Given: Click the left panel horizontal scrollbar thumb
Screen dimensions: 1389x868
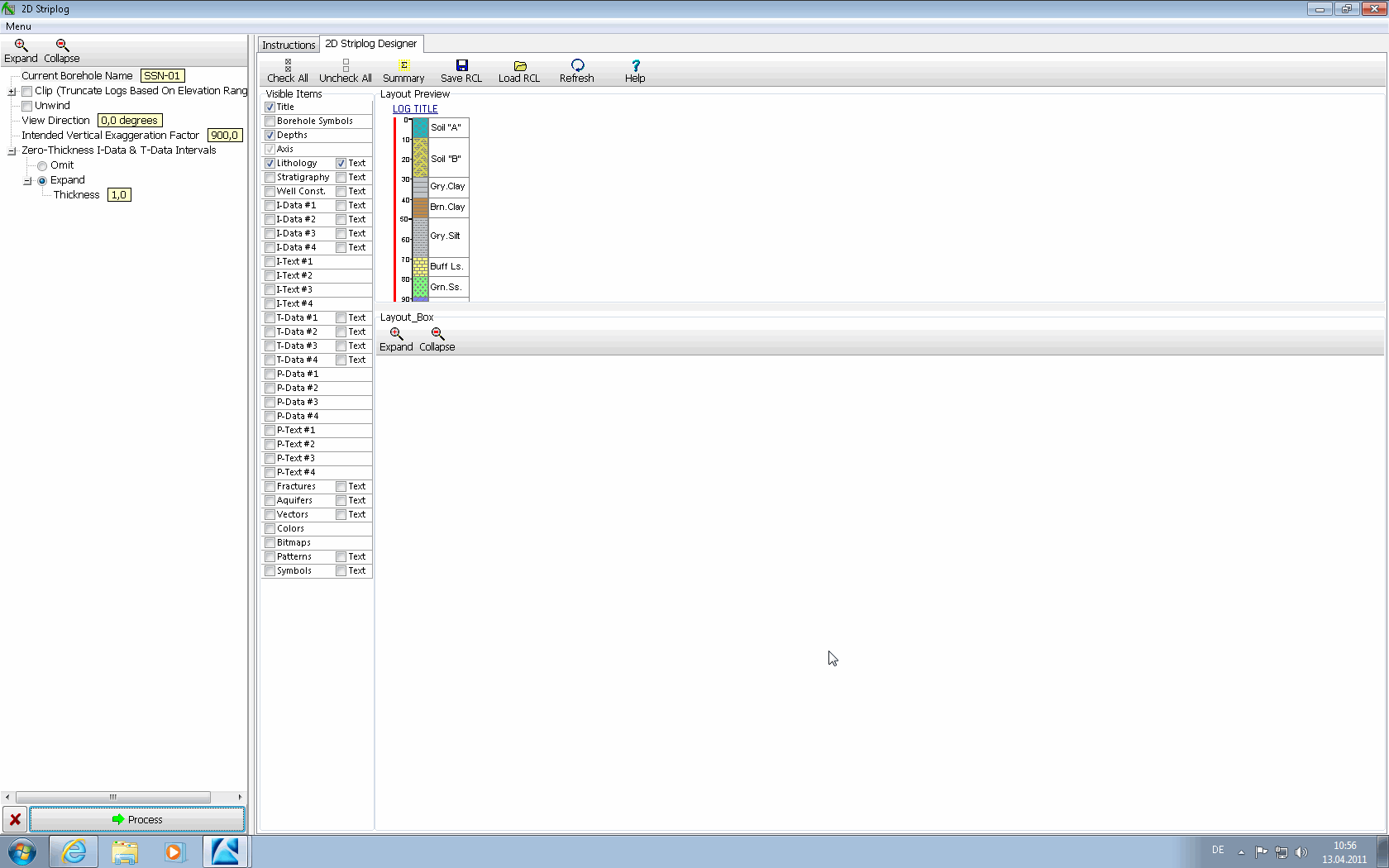Looking at the screenshot, I should coord(113,797).
